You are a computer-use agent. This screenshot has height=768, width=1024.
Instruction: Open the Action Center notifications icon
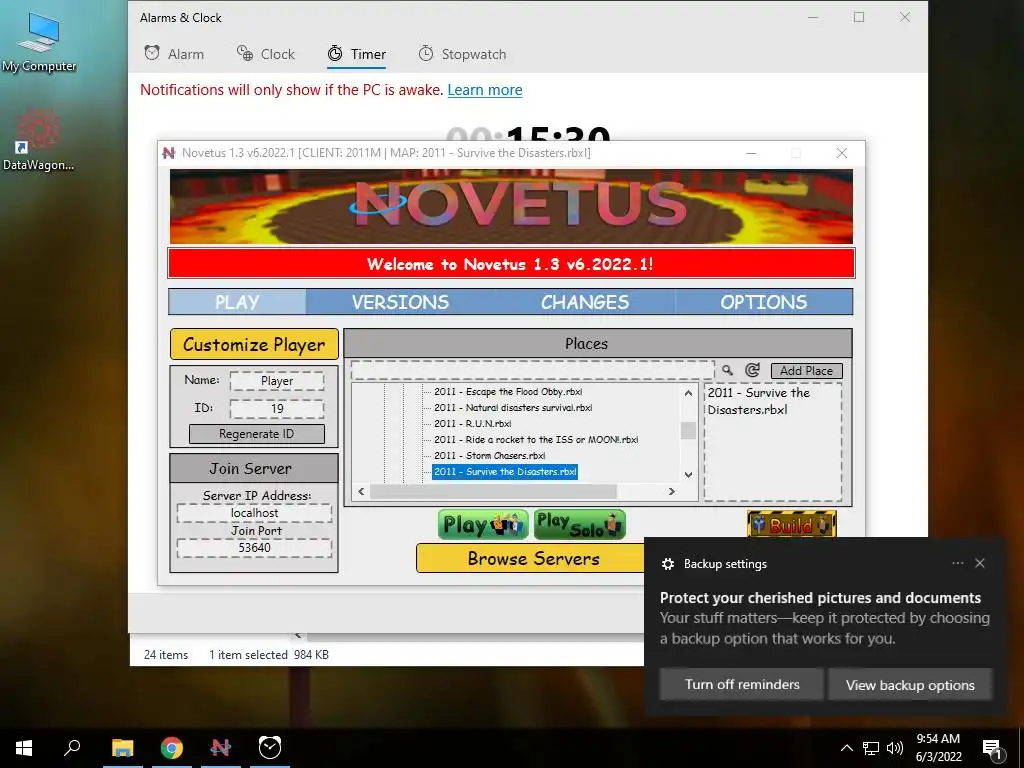point(993,749)
